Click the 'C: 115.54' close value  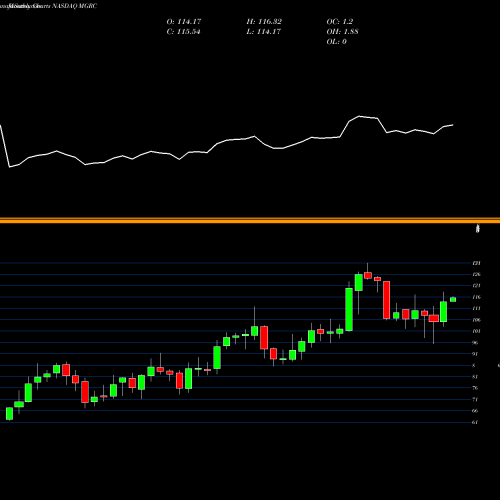[x=183, y=32]
